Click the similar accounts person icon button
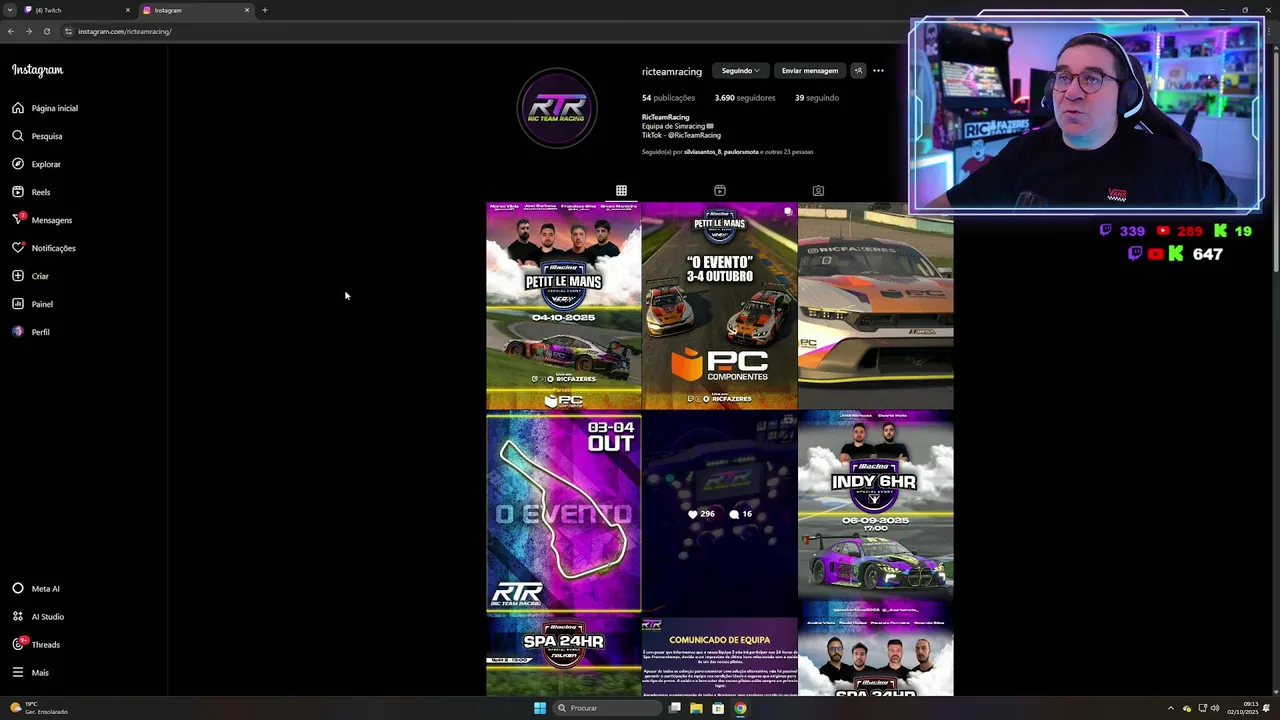1280x720 pixels. pos(858,71)
